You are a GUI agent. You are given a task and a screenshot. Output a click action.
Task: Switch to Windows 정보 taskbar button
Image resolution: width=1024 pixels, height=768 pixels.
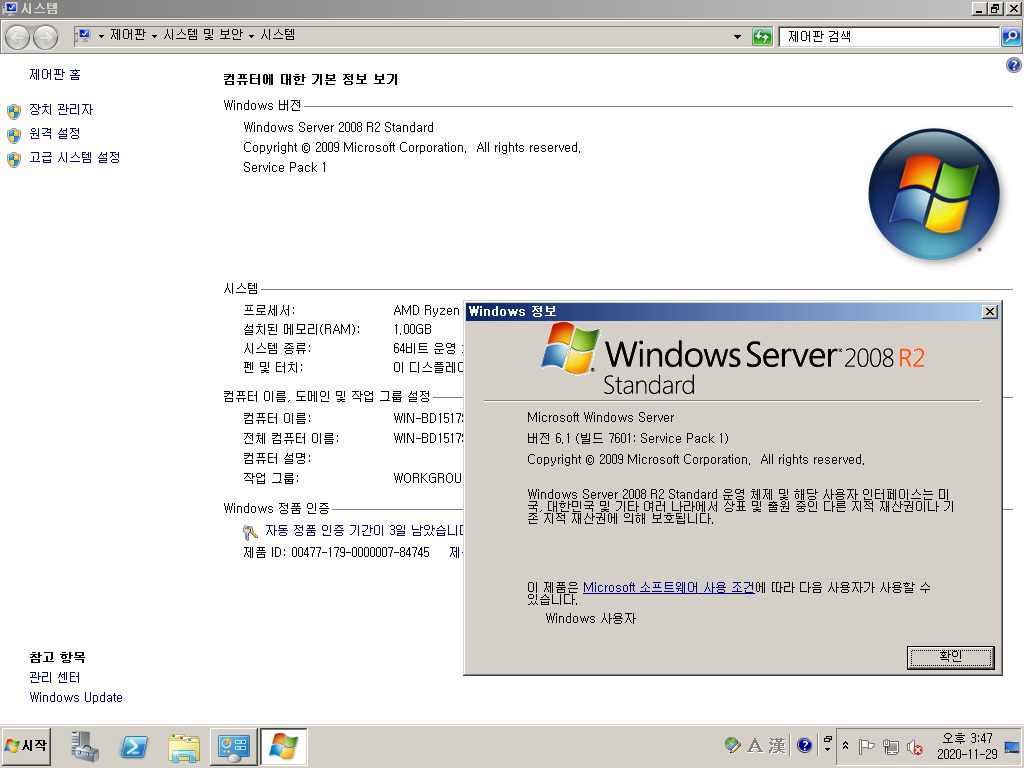pos(283,746)
